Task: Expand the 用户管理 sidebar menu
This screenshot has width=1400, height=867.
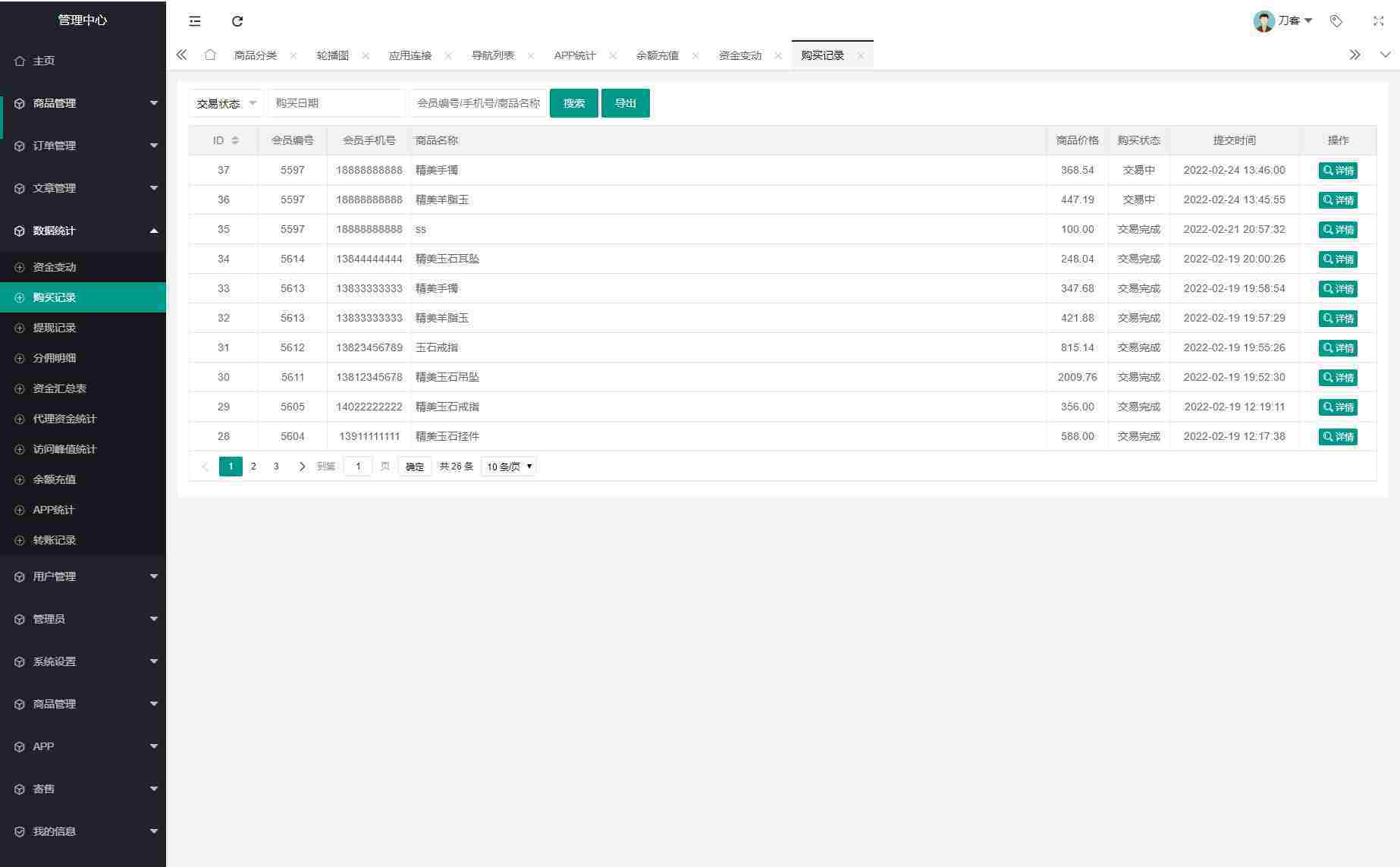Action: 83,576
